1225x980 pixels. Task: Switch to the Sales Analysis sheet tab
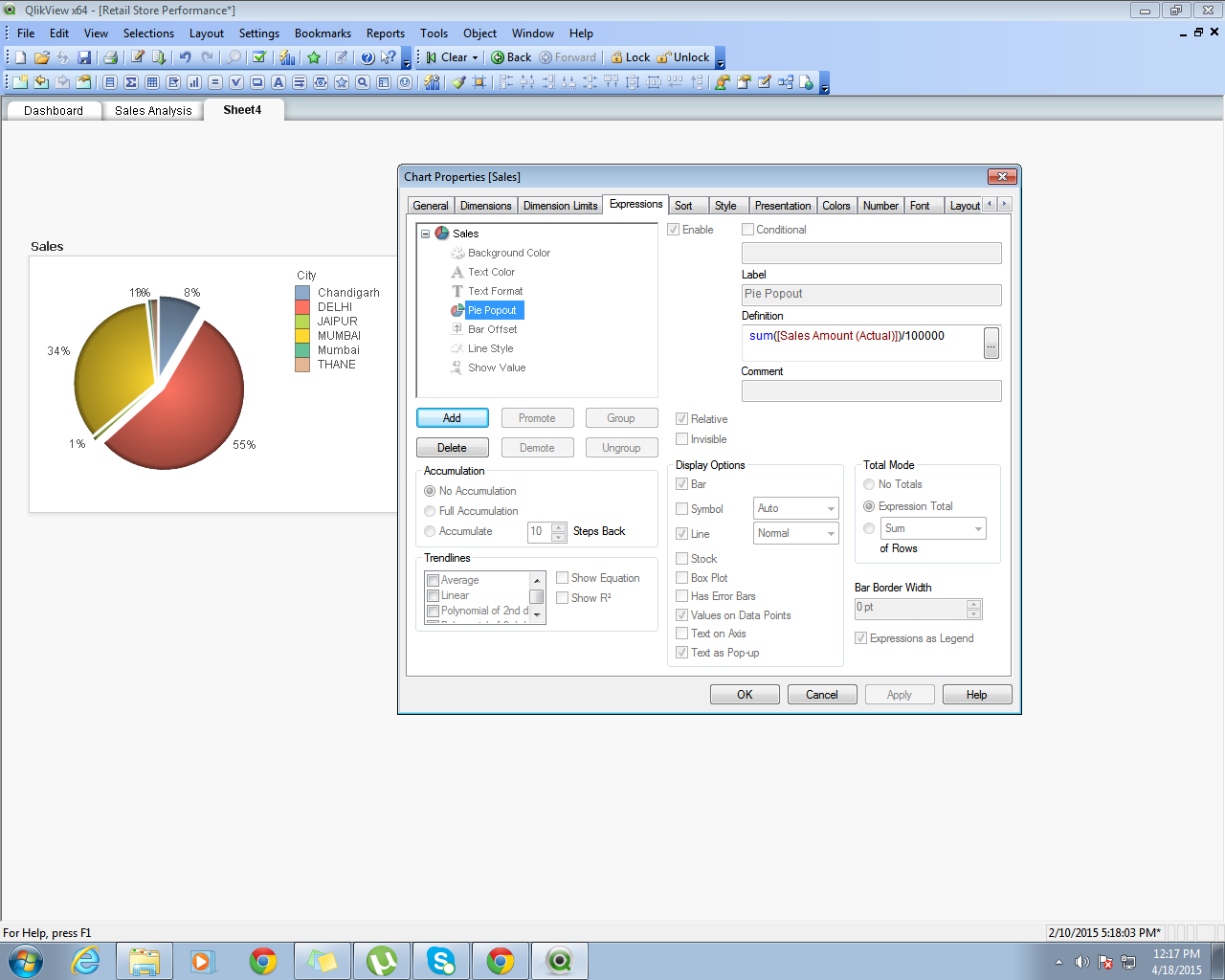click(x=153, y=110)
